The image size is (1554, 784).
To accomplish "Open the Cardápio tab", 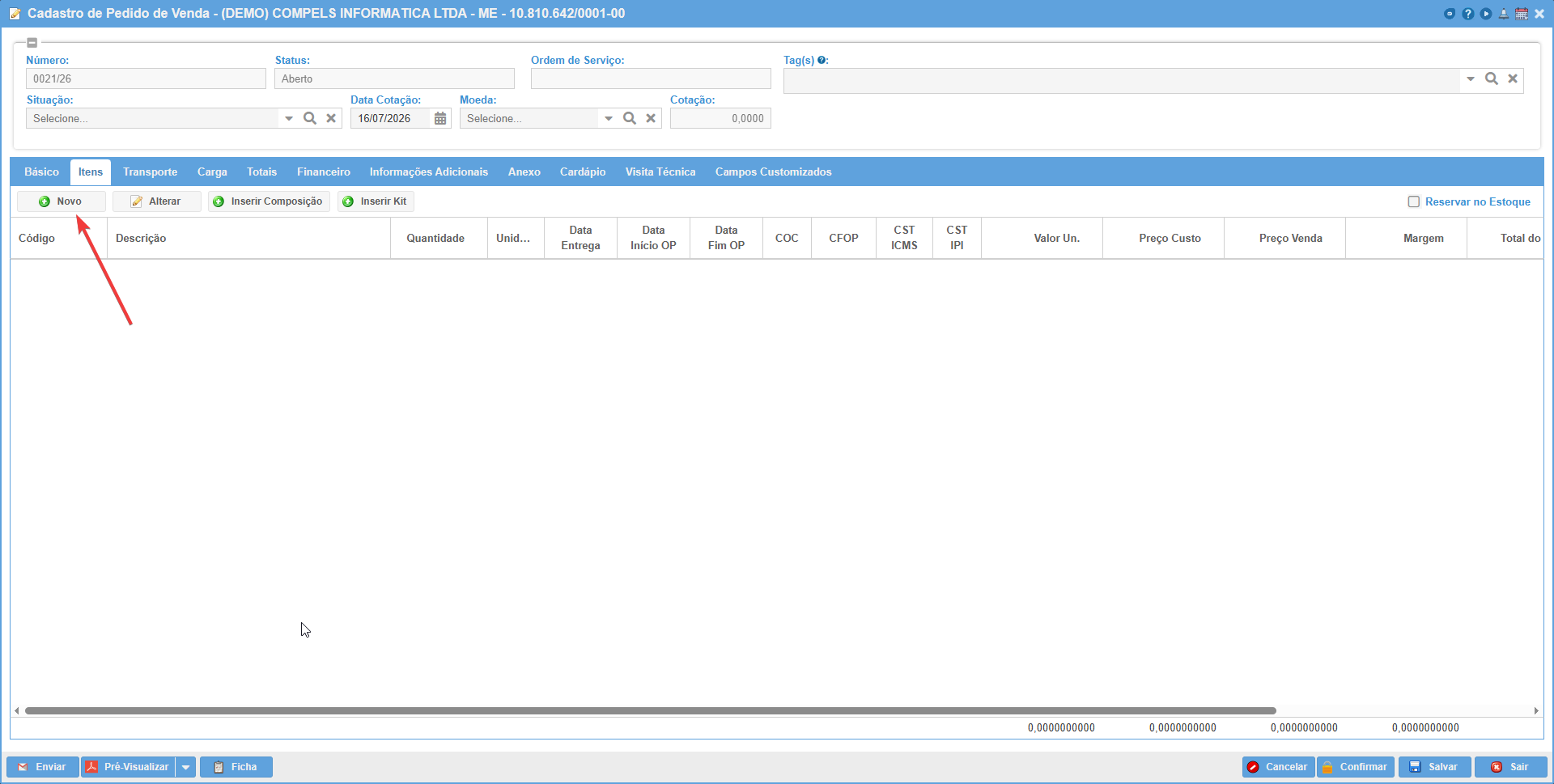I will point(582,172).
